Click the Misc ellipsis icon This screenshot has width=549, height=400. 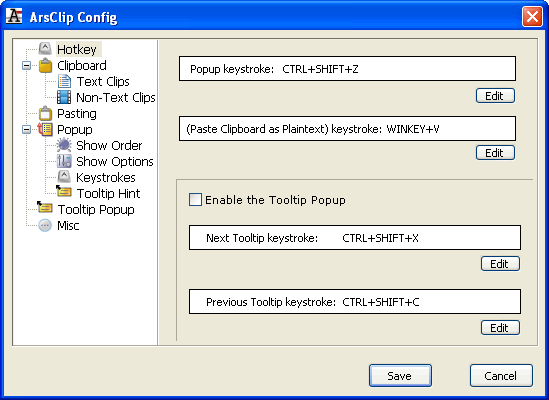(45, 225)
